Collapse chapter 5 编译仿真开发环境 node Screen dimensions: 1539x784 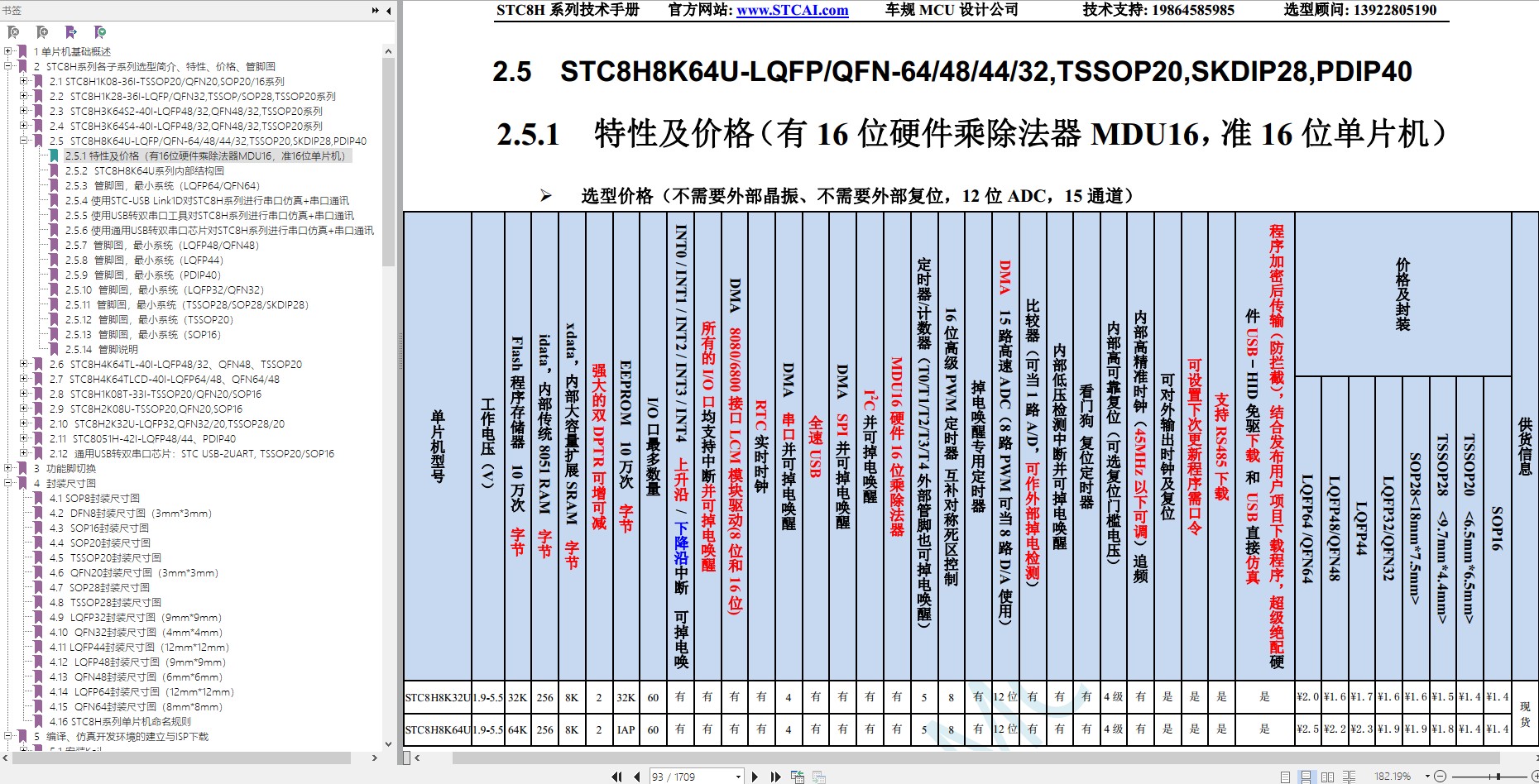tap(8, 736)
